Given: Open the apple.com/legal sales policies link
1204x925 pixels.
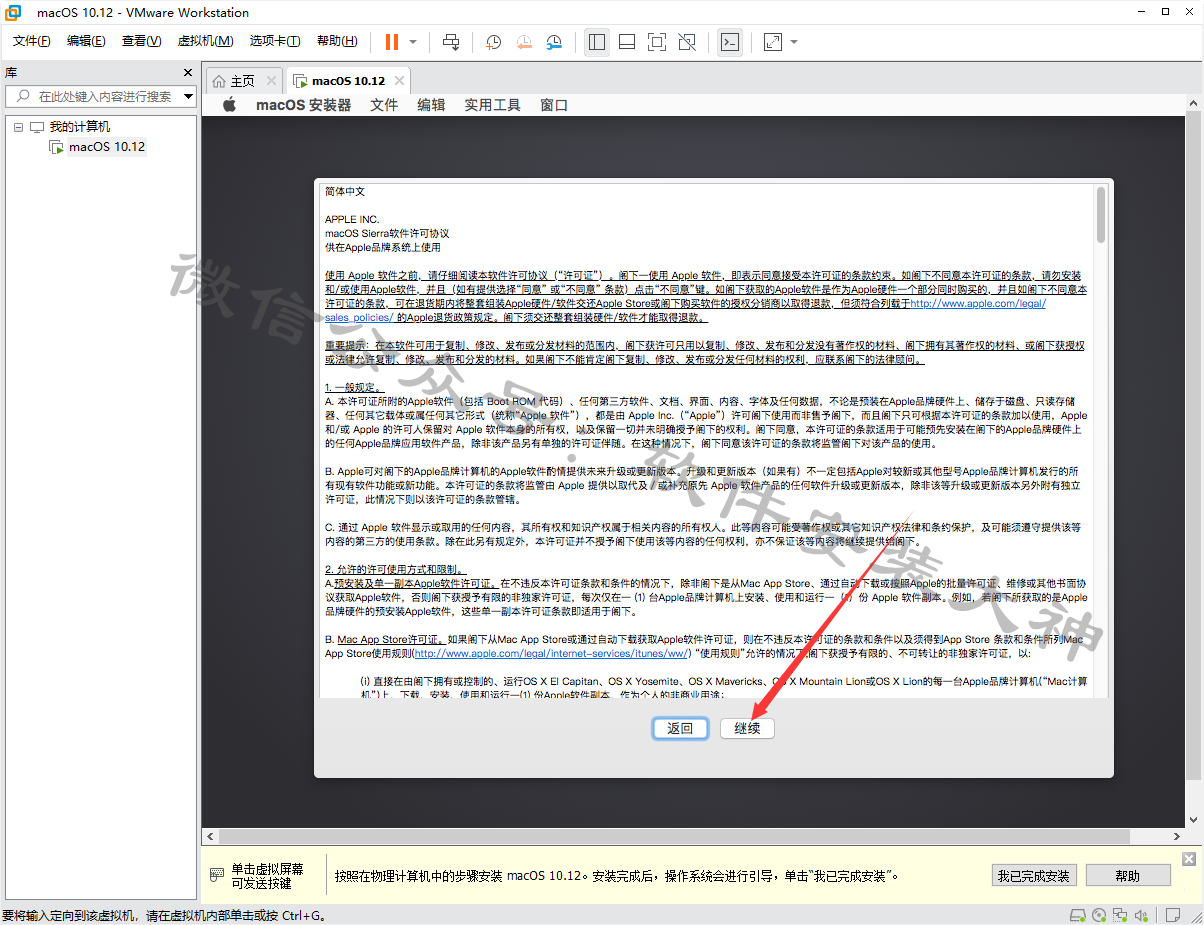Looking at the screenshot, I should coord(977,303).
